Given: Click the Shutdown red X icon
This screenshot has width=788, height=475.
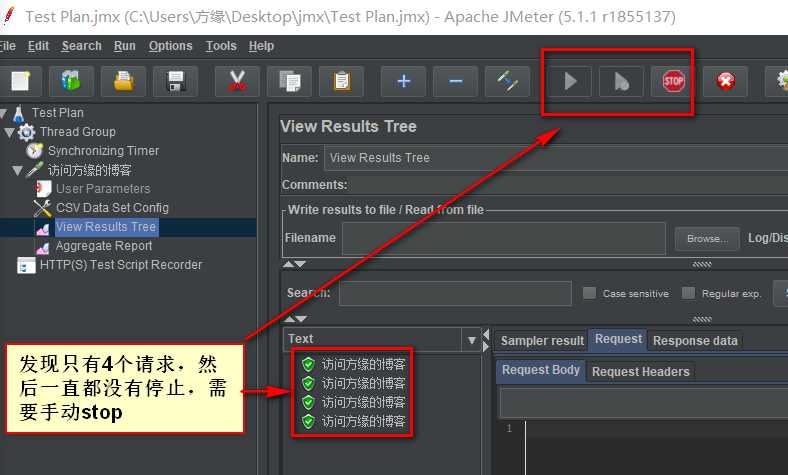Looking at the screenshot, I should (726, 81).
